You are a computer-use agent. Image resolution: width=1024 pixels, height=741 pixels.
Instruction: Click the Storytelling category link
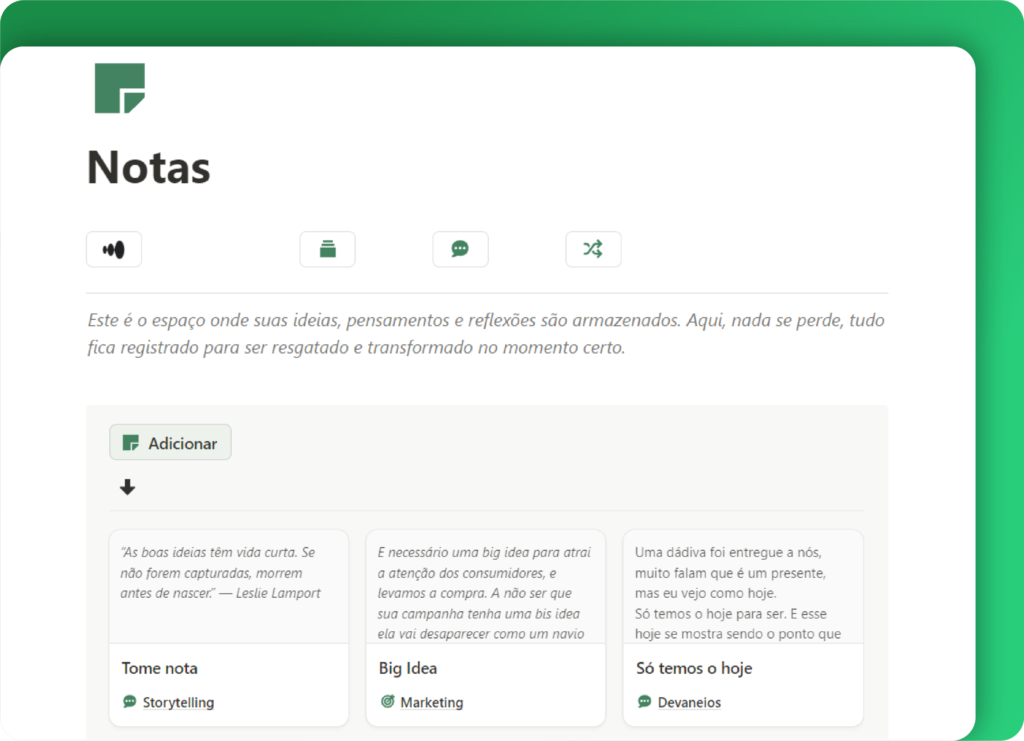click(178, 702)
